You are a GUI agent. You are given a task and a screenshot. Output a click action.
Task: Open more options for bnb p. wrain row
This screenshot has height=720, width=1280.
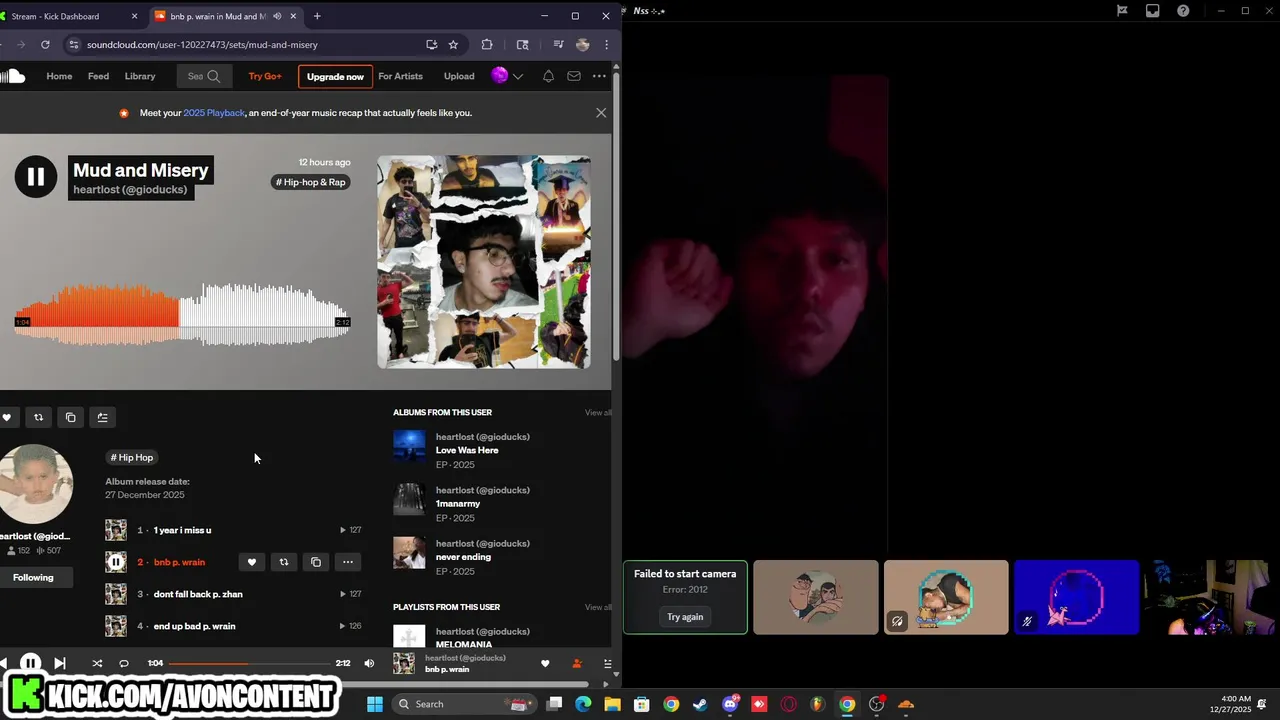click(348, 562)
